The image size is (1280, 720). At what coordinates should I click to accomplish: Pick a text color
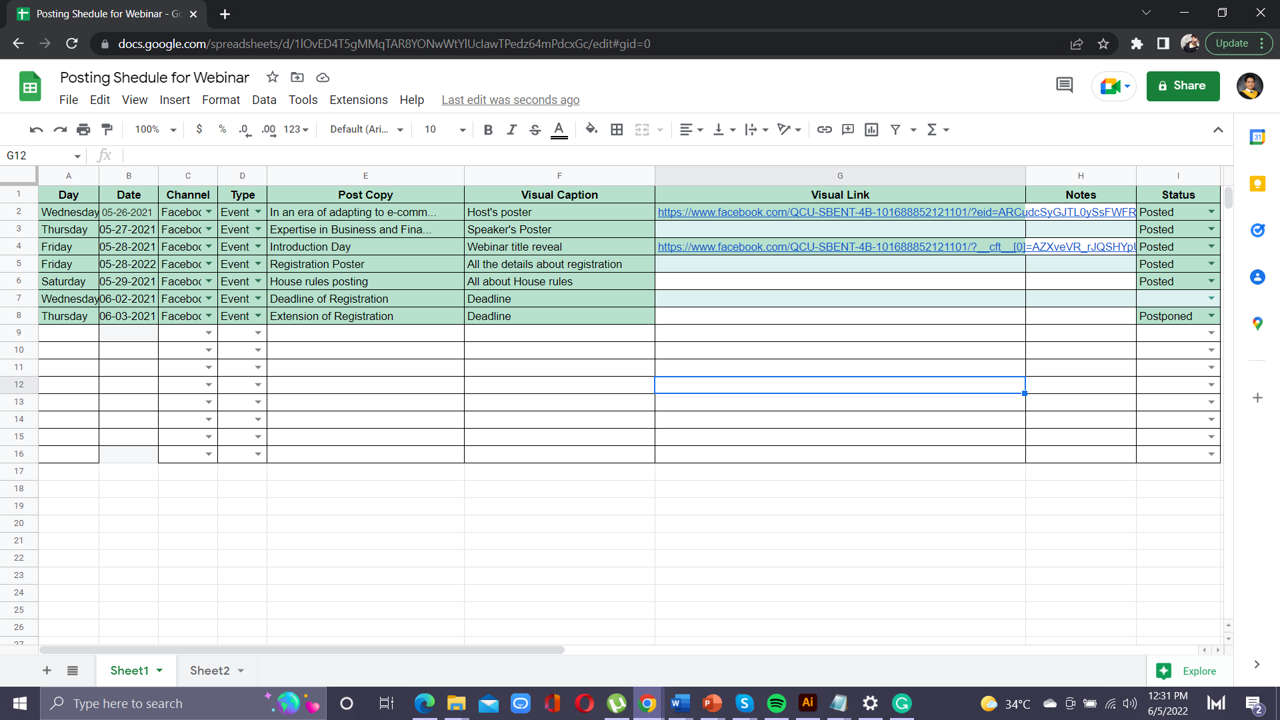click(x=559, y=130)
